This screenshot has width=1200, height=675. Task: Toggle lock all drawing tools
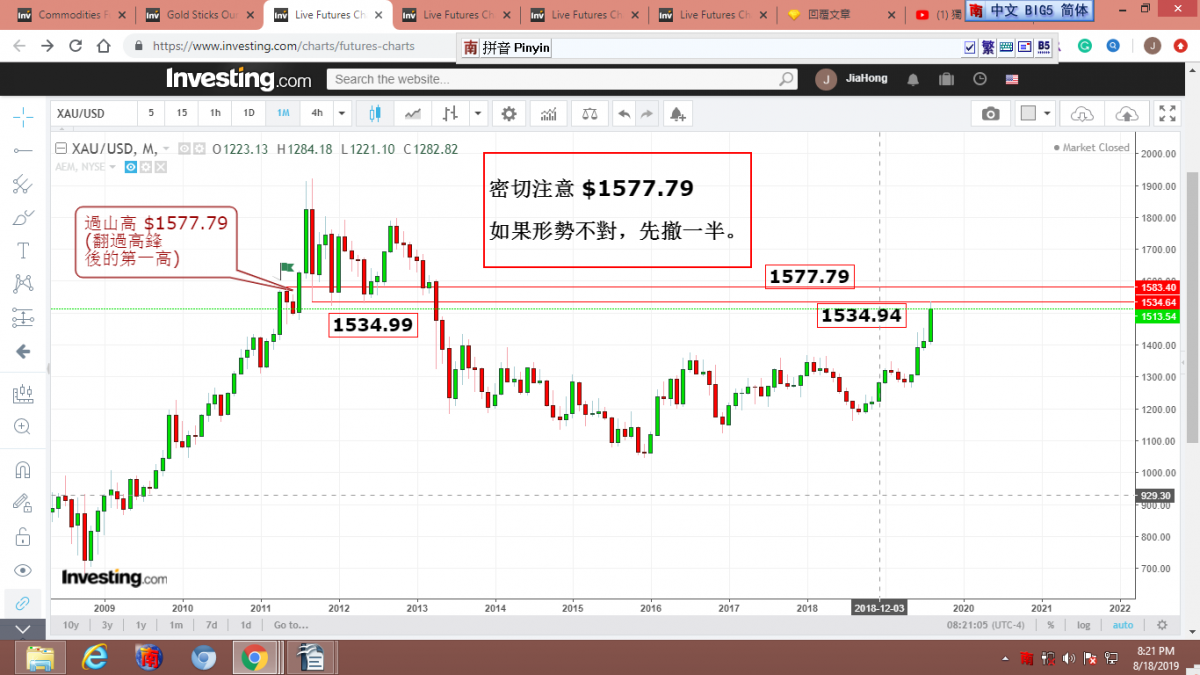[22, 537]
